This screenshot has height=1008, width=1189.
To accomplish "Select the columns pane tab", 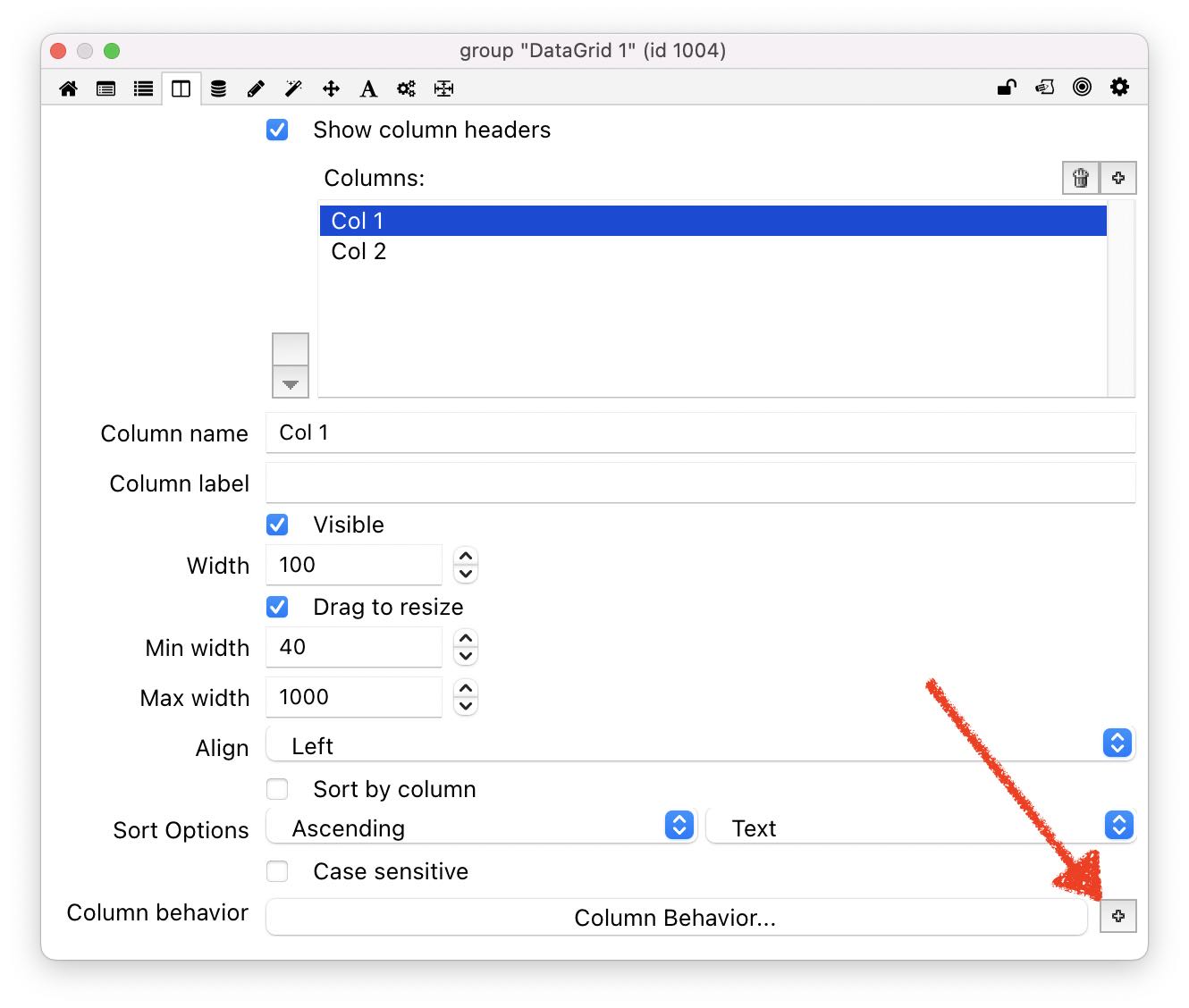I will pyautogui.click(x=181, y=88).
